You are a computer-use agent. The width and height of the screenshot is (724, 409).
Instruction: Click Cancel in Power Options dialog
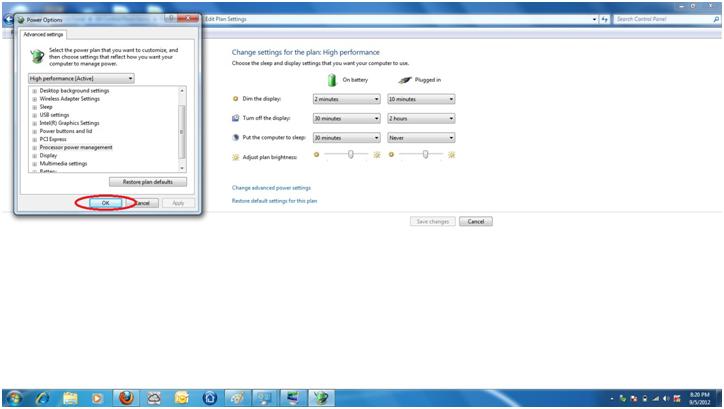(x=143, y=203)
